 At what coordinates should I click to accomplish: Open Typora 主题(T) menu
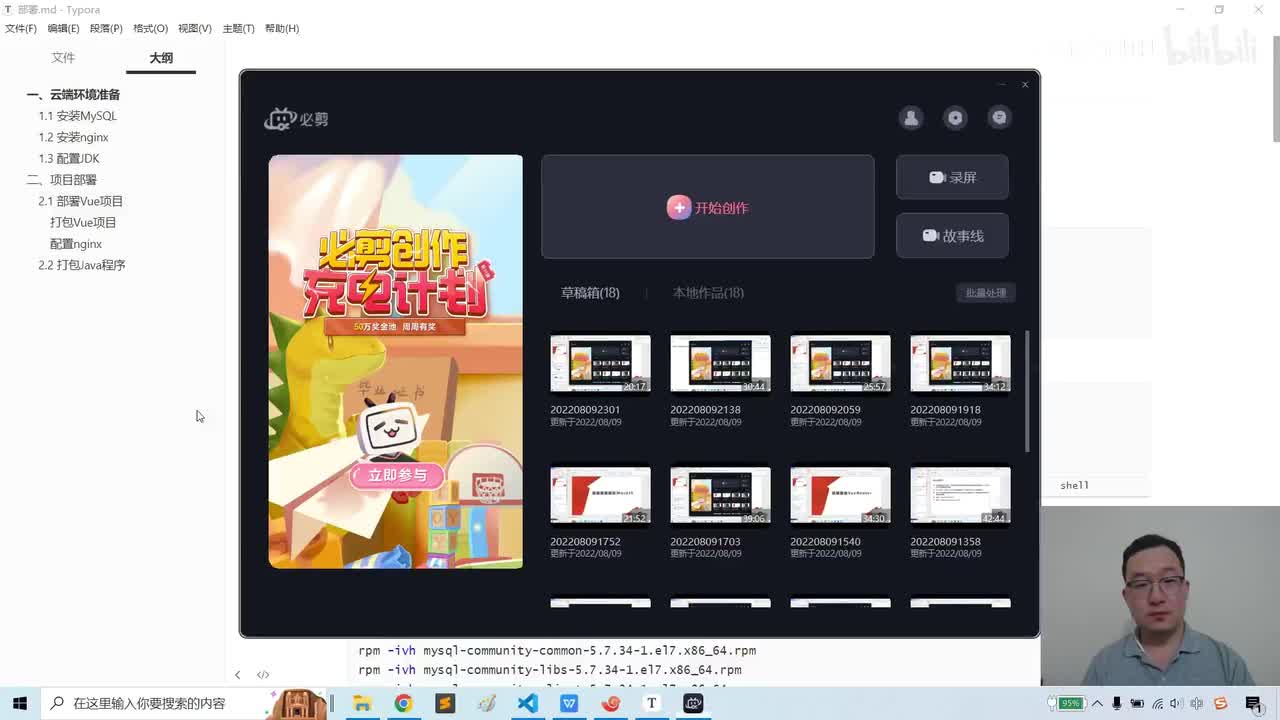(x=238, y=28)
